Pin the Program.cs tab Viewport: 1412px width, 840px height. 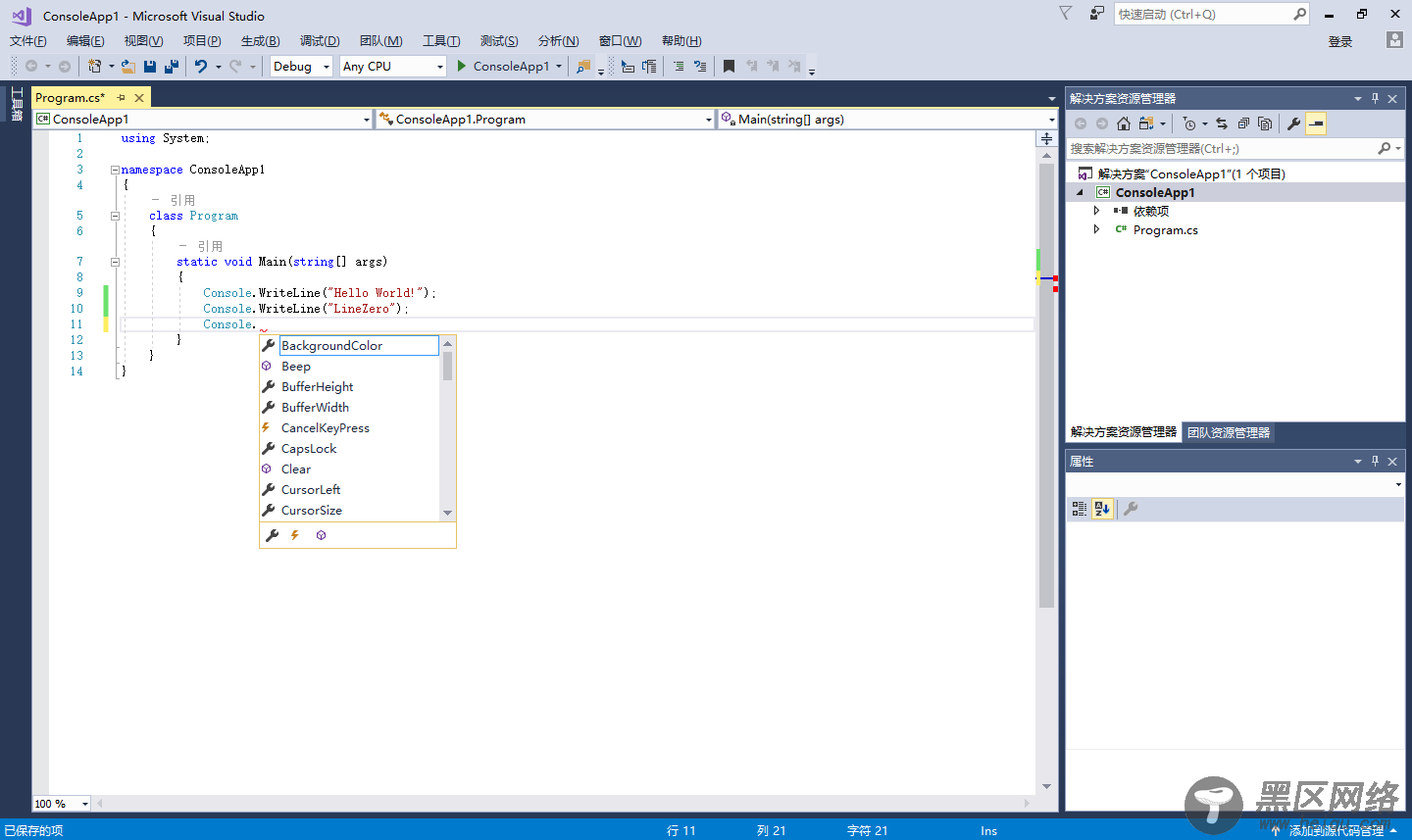click(x=122, y=98)
